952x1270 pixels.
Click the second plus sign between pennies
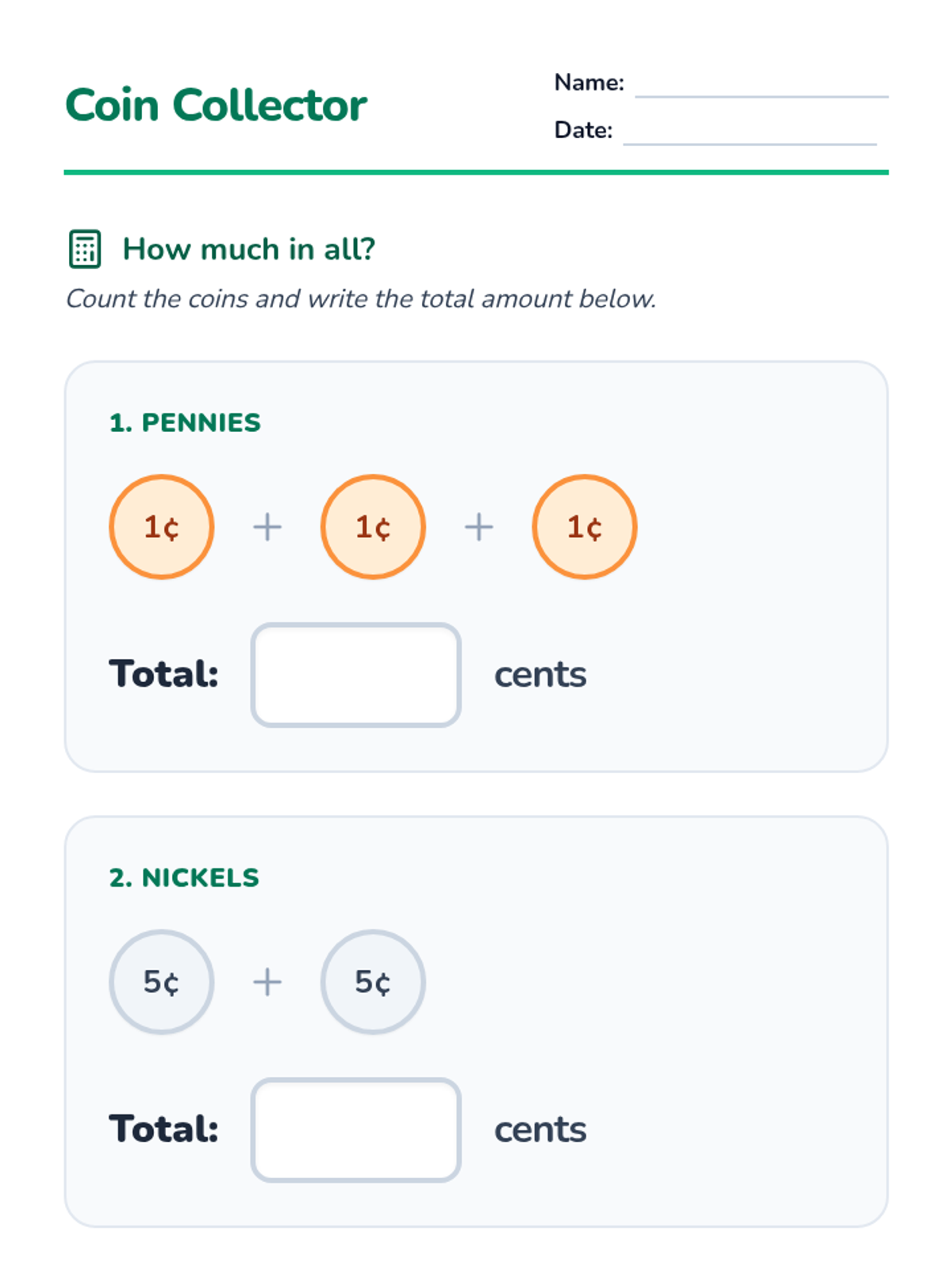[x=479, y=527]
